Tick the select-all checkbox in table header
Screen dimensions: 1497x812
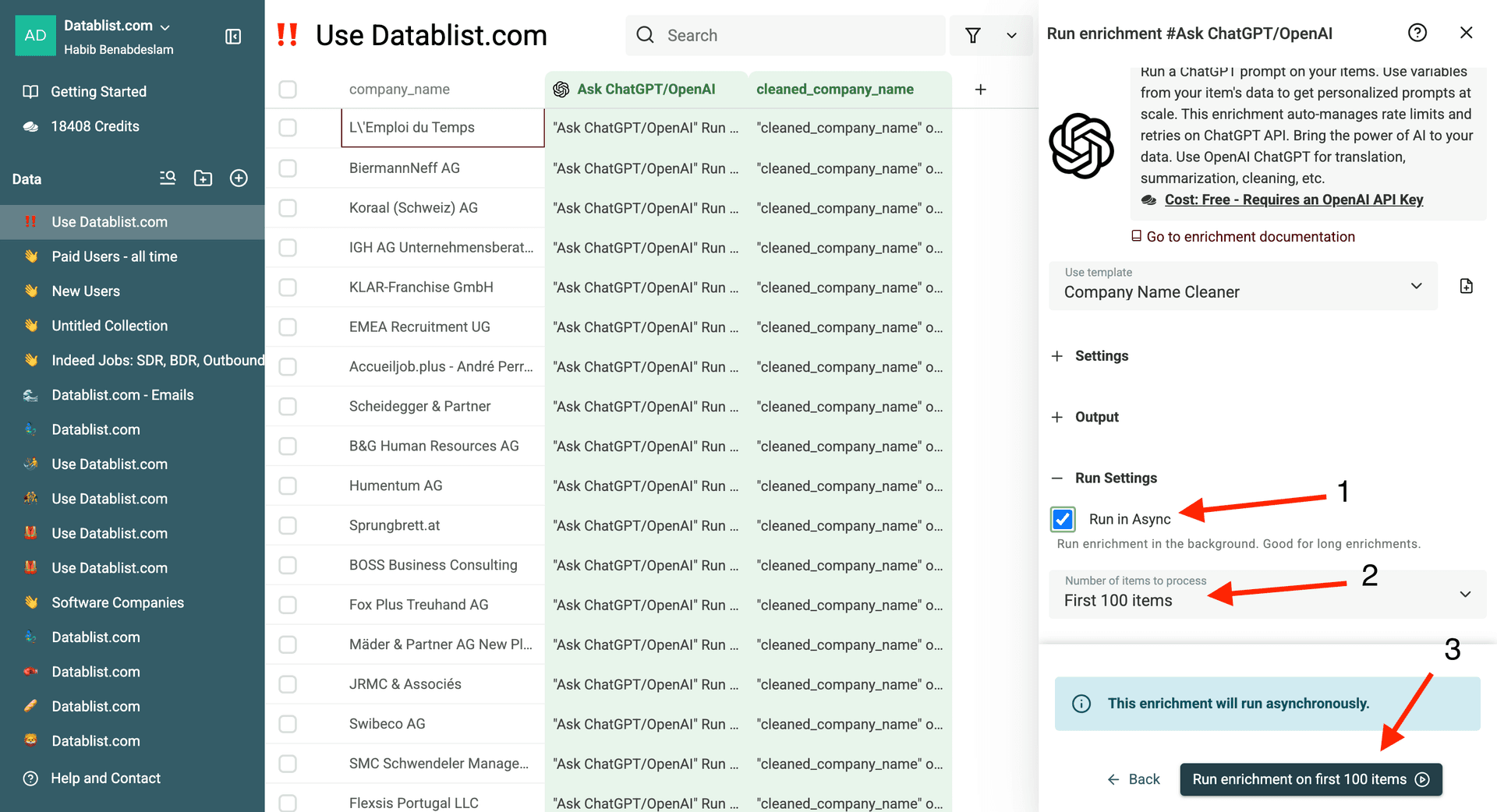pos(288,90)
